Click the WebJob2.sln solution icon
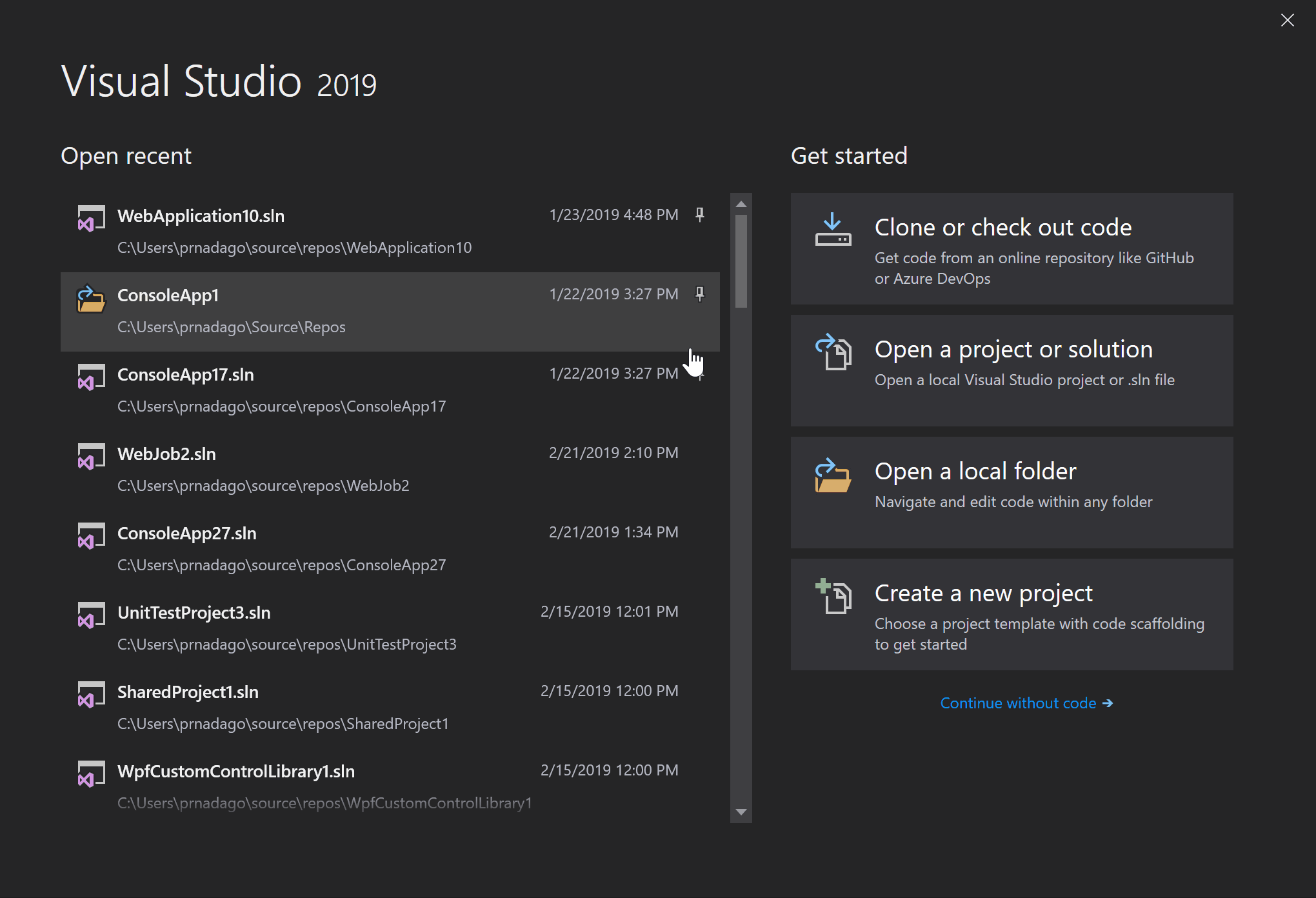 [x=89, y=455]
